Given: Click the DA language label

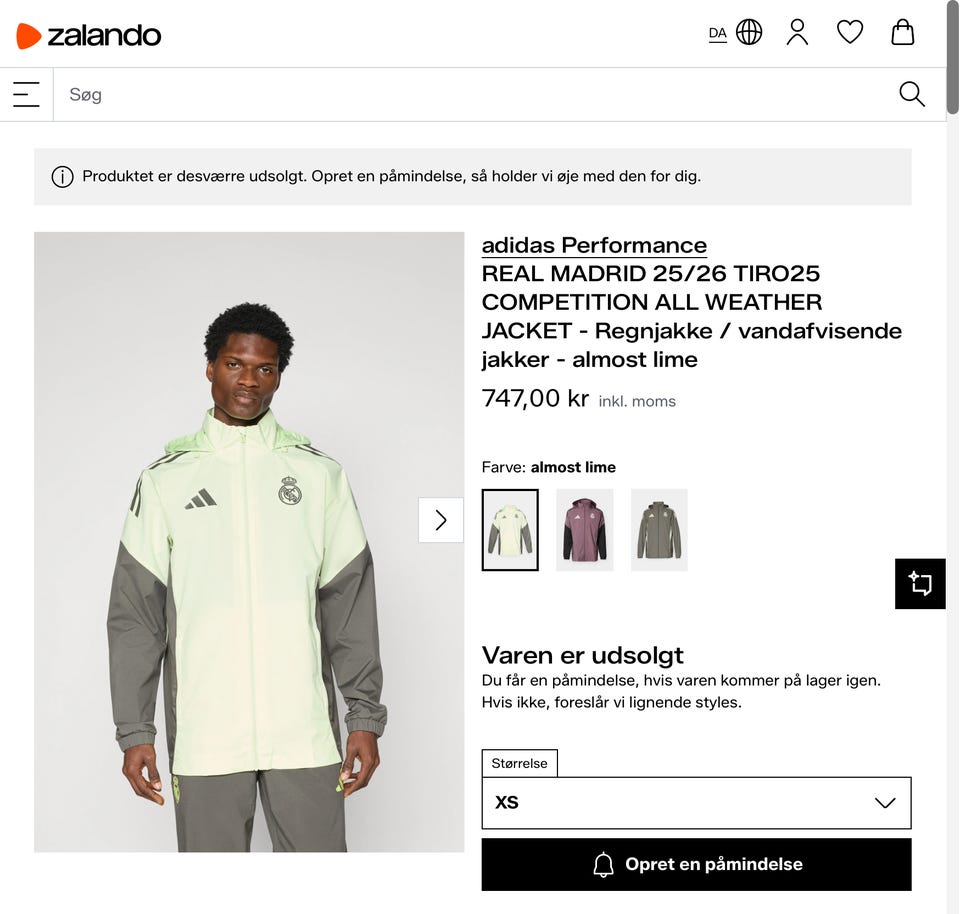Looking at the screenshot, I should 717,33.
